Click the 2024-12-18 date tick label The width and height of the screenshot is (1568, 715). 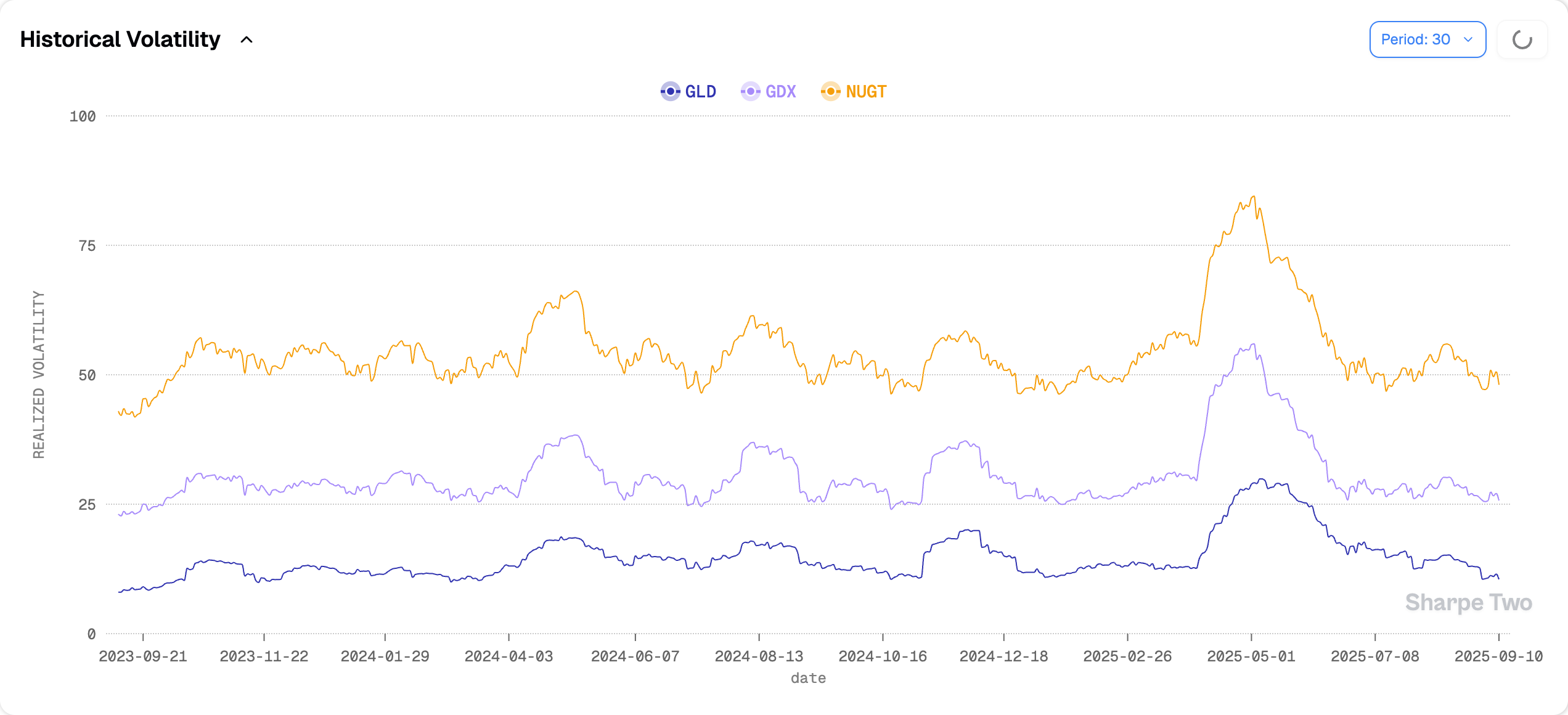(1003, 656)
